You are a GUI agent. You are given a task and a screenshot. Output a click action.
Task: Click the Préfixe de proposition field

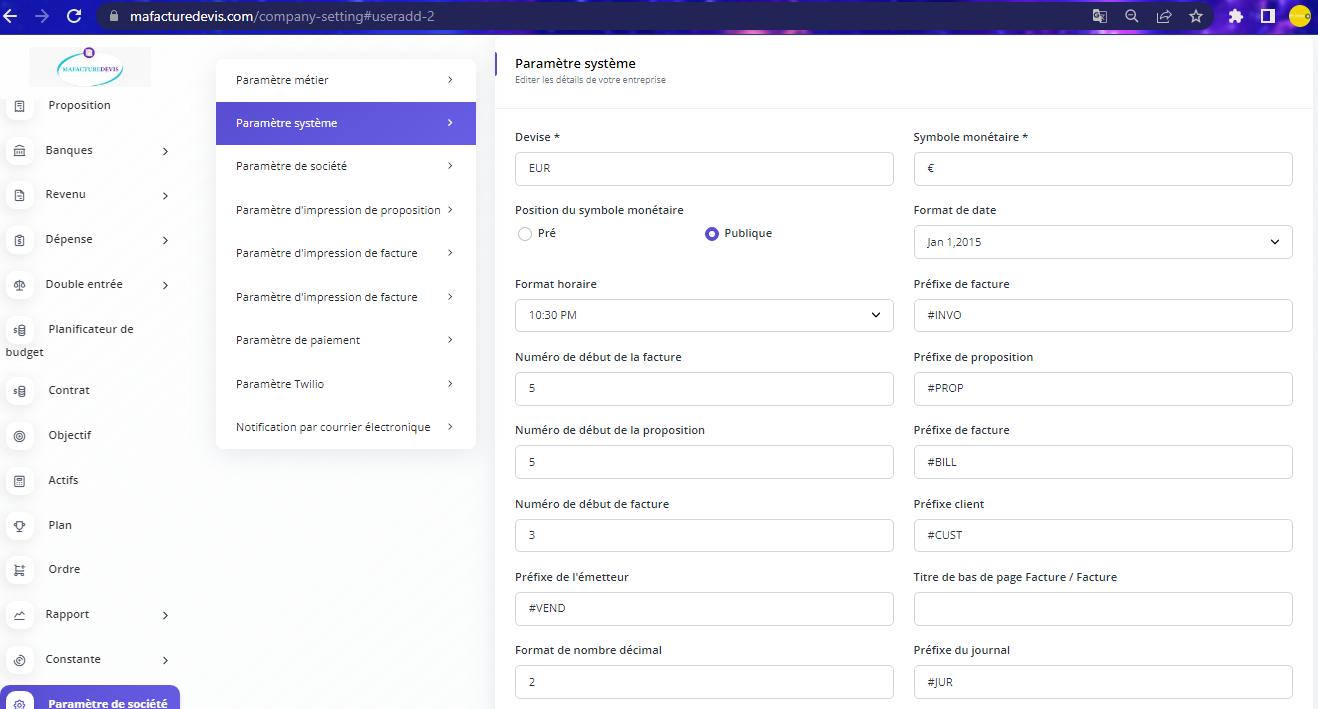[x=1103, y=389]
